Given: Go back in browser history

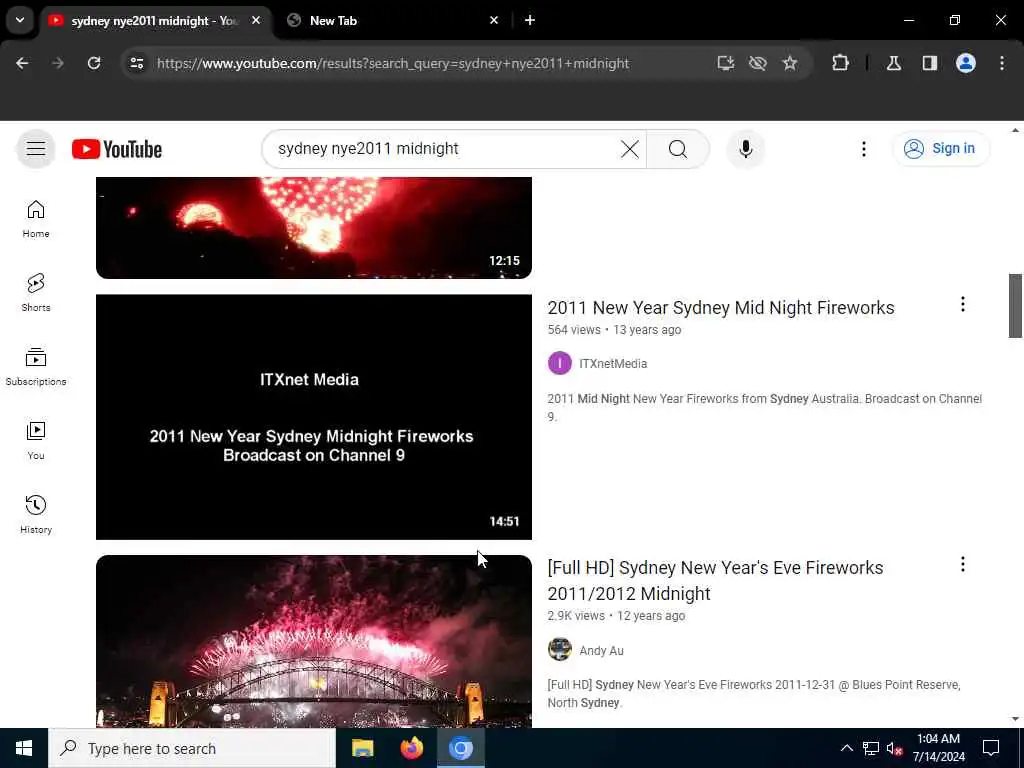Looking at the screenshot, I should (x=22, y=63).
